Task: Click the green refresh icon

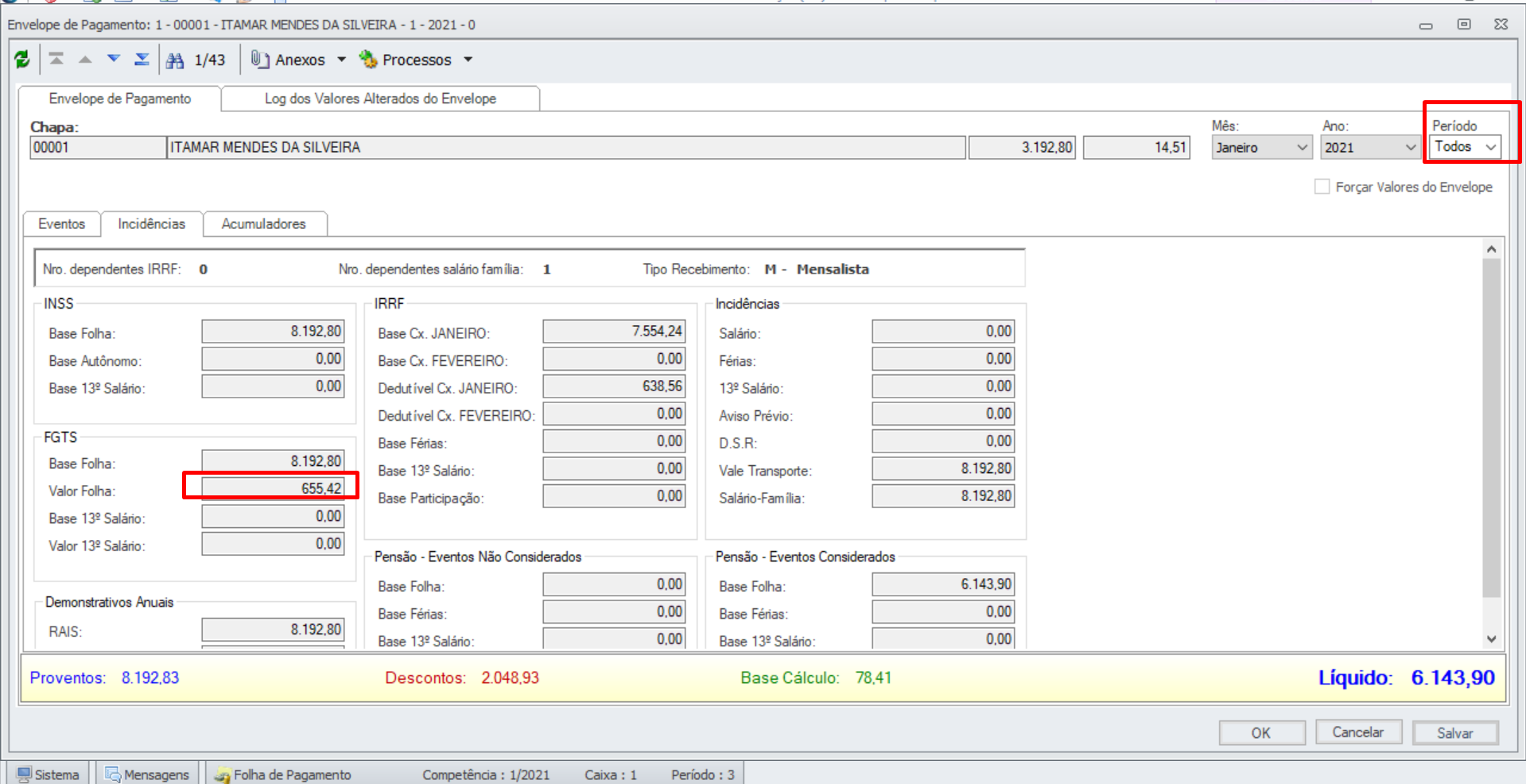Action: pyautogui.click(x=22, y=59)
